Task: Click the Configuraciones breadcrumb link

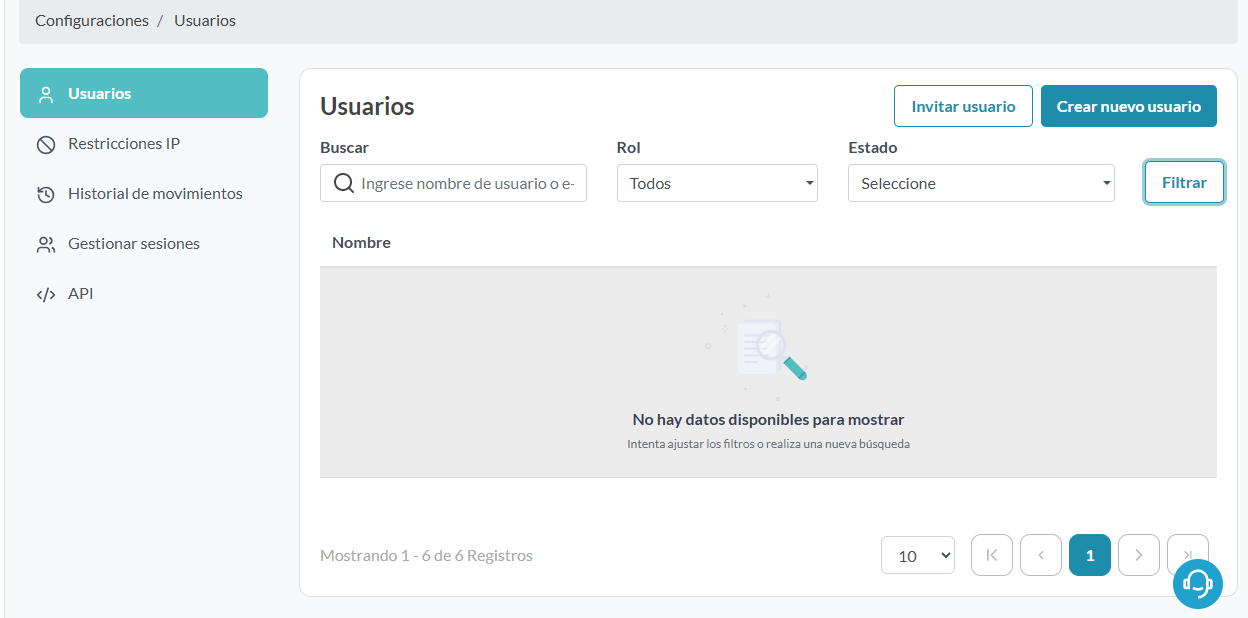Action: point(92,21)
